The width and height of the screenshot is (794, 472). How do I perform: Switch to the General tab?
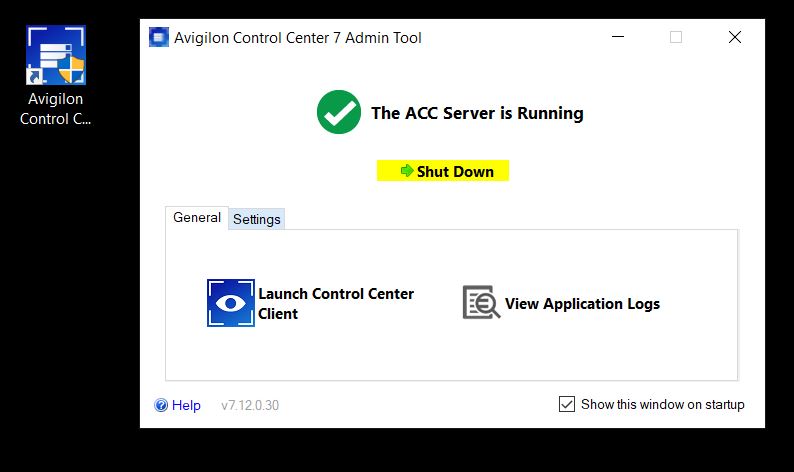tap(197, 217)
